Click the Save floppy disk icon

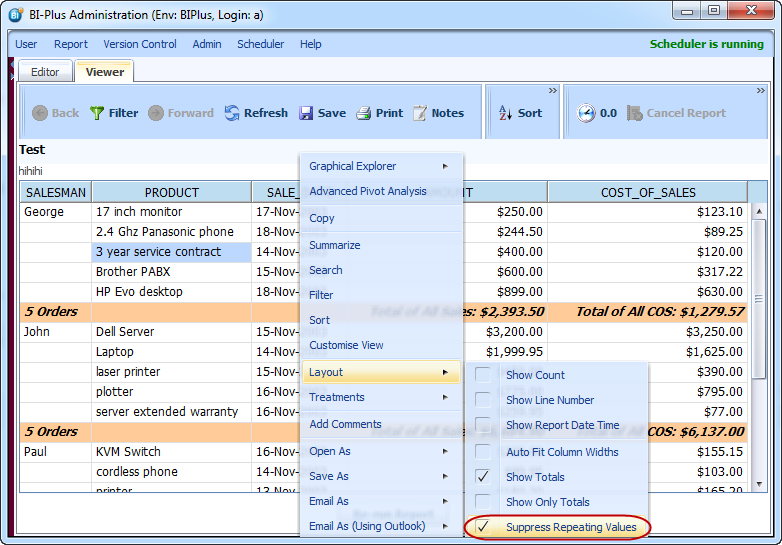(306, 113)
